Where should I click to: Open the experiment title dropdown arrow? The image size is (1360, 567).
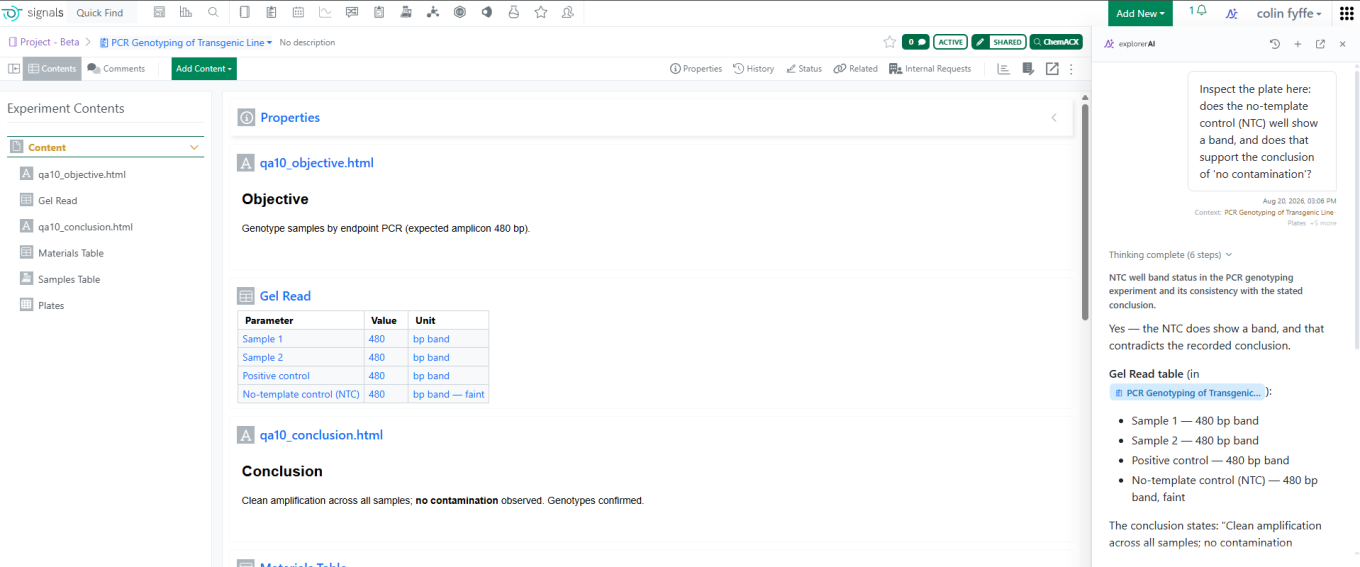(269, 43)
